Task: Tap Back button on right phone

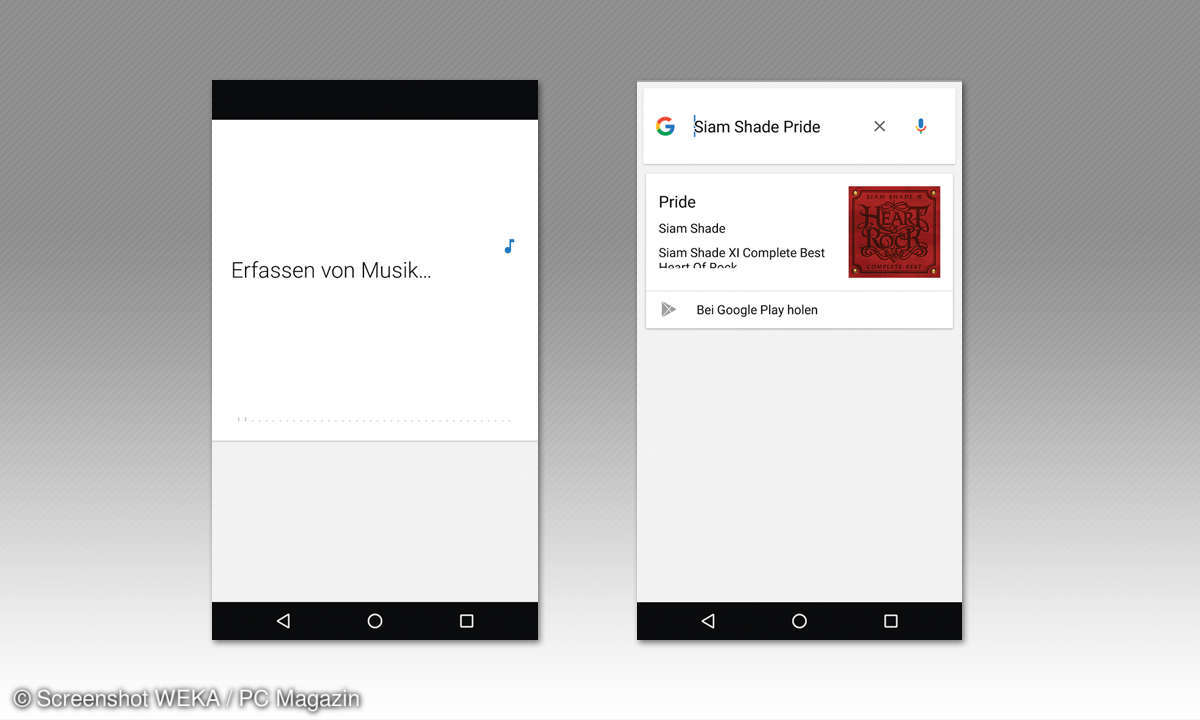Action: 708,621
